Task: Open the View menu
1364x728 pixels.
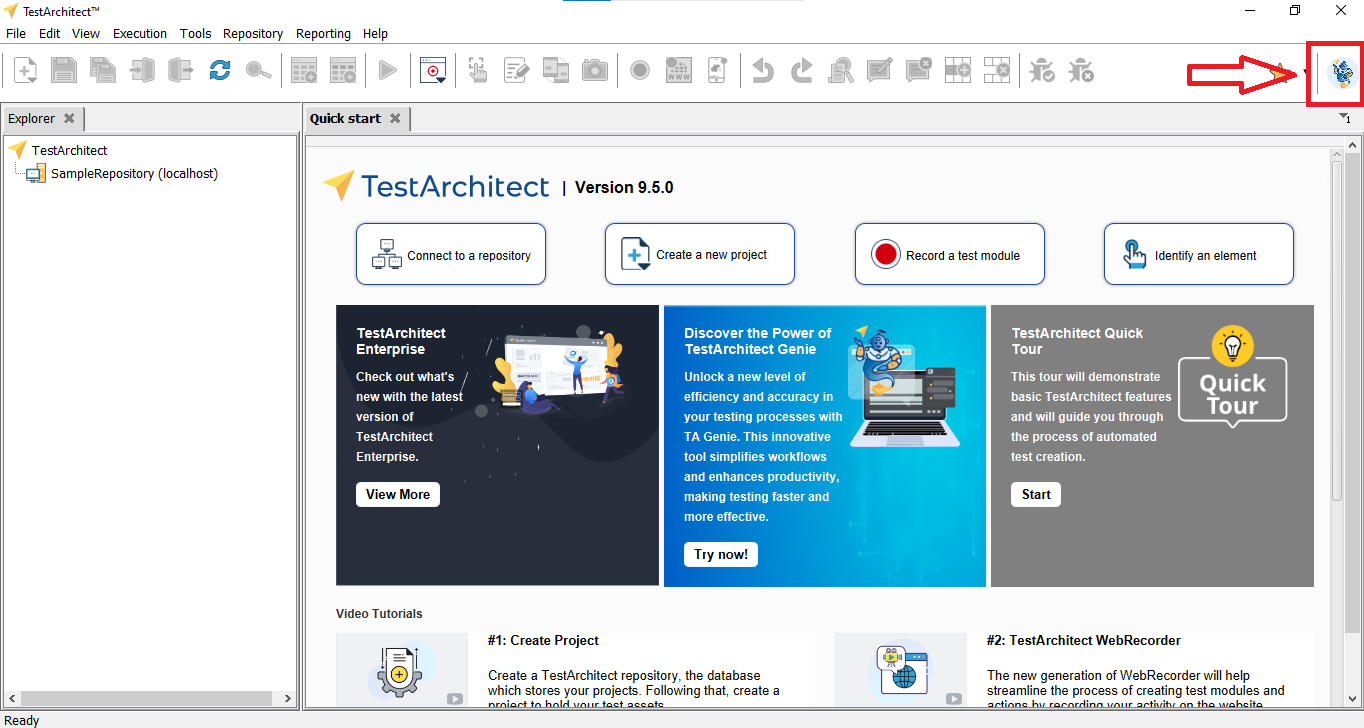Action: pyautogui.click(x=86, y=33)
